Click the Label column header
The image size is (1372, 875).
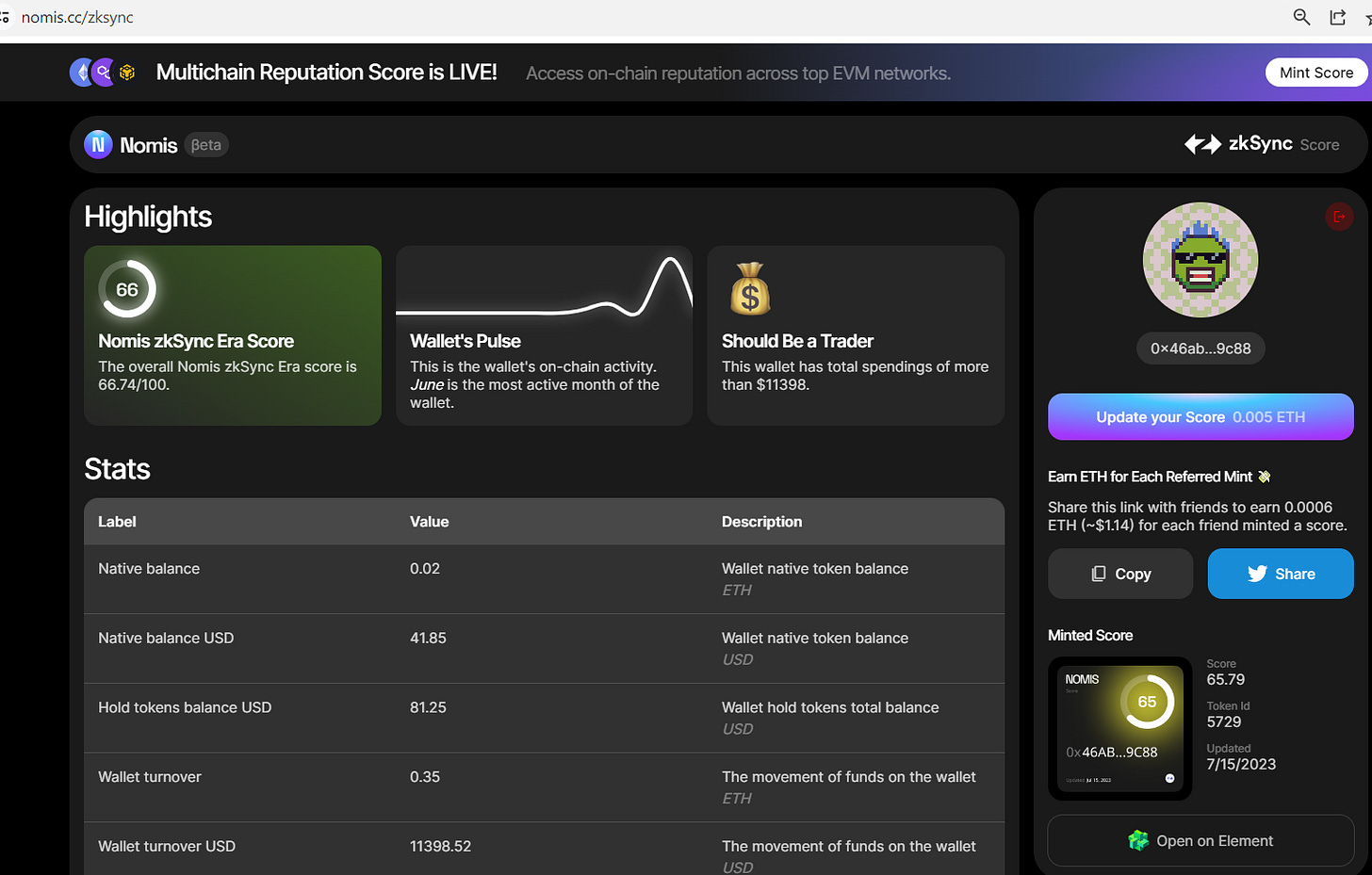pyautogui.click(x=117, y=522)
